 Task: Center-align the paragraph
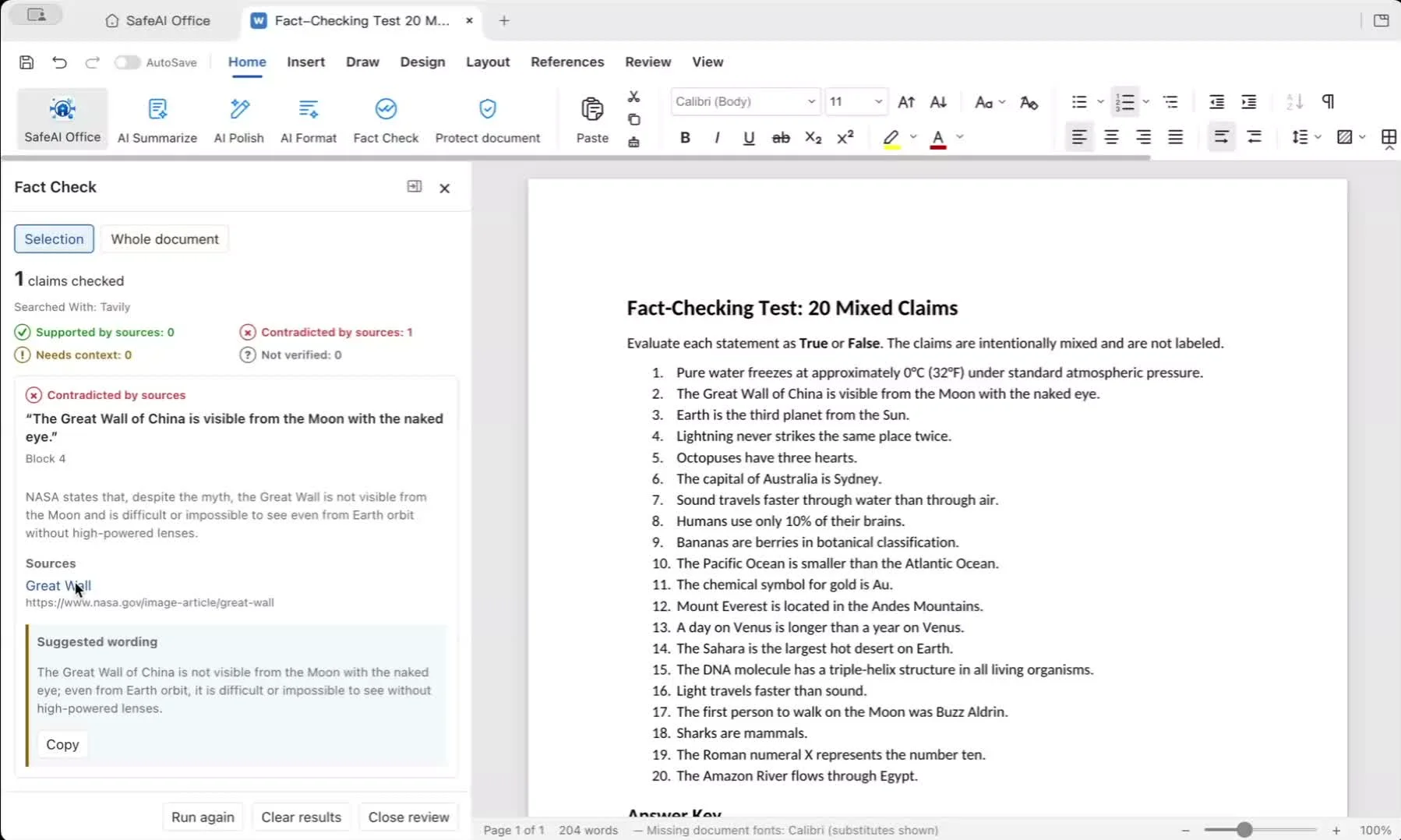point(1111,138)
